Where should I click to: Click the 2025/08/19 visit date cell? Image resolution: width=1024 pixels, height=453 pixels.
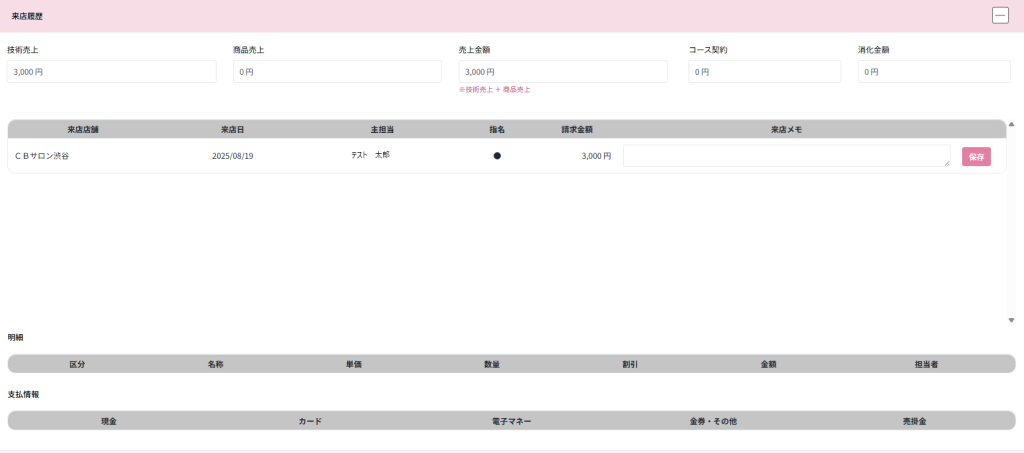[233, 156]
